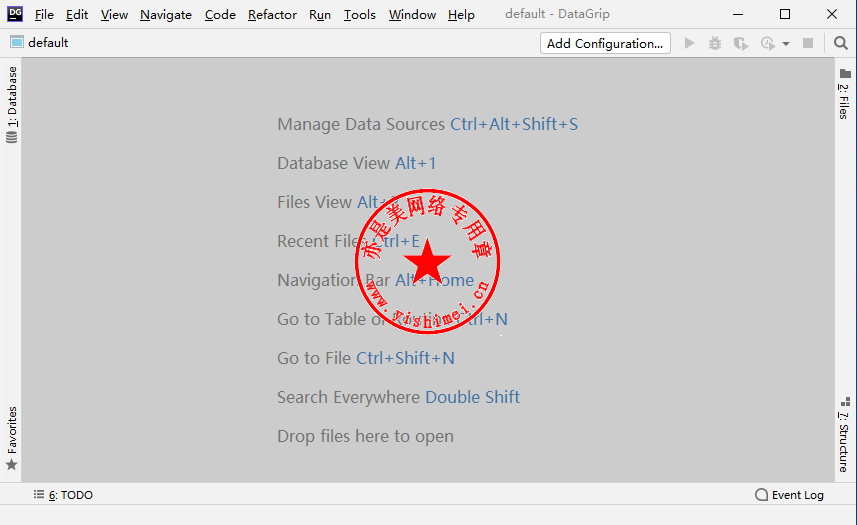Image resolution: width=857 pixels, height=525 pixels.
Task: Click the Profiler run icon
Action: [x=768, y=43]
